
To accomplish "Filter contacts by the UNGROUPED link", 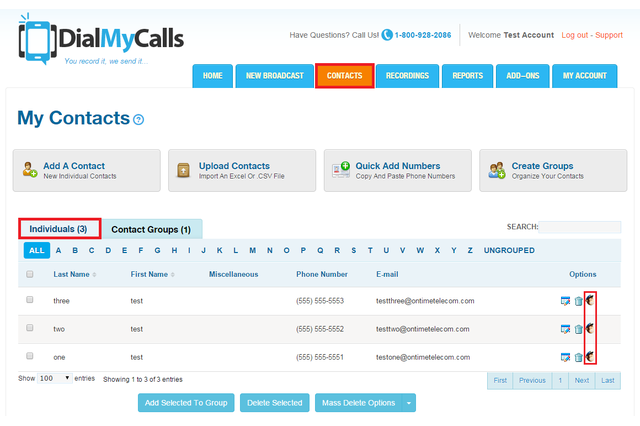I will point(509,250).
